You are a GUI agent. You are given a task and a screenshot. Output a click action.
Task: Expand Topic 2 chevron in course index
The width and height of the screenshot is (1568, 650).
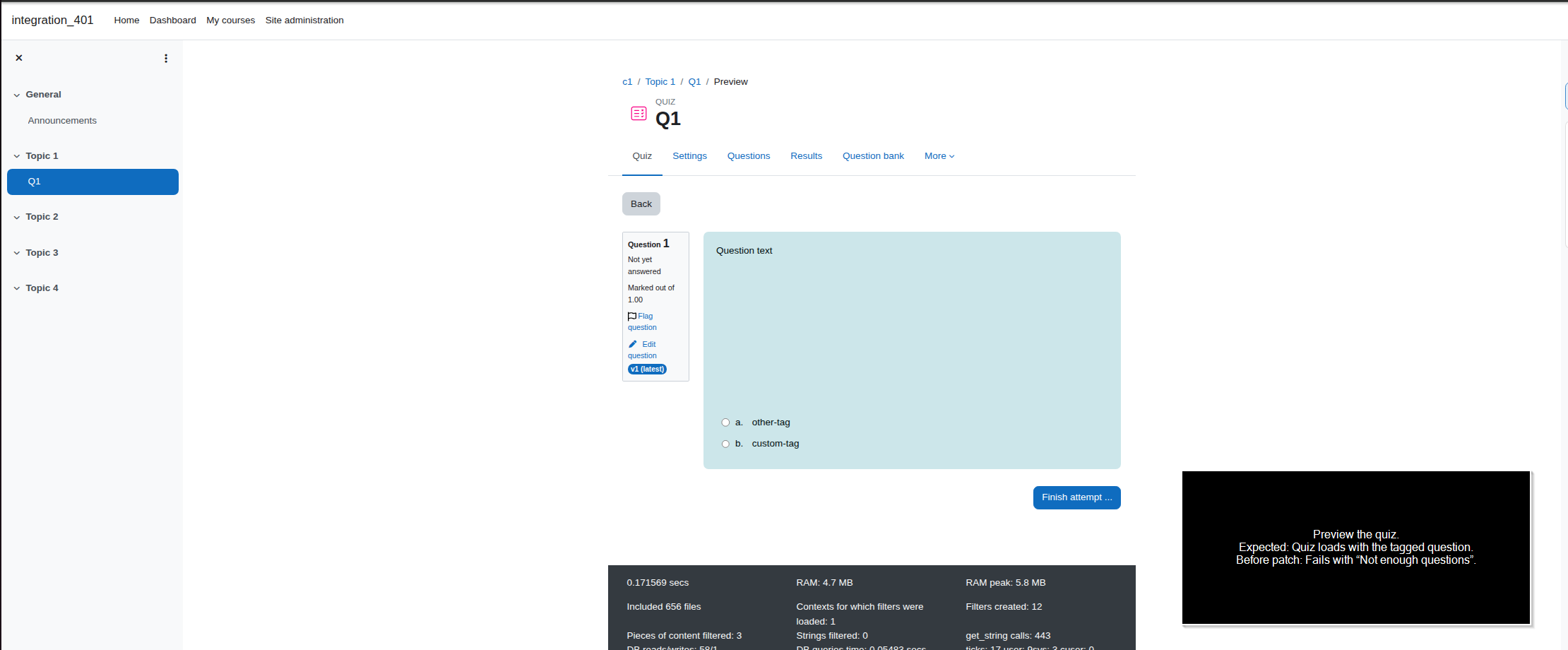click(x=17, y=217)
